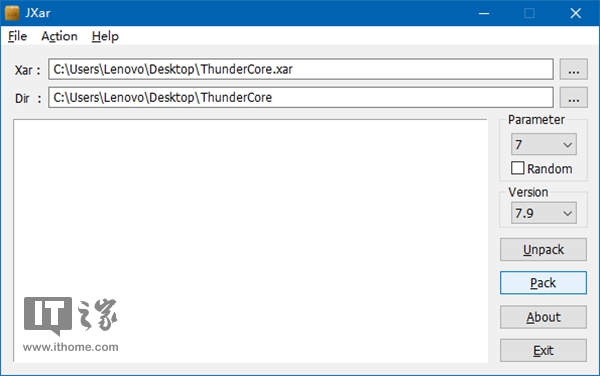Minimize the JXar window
Image resolution: width=600 pixels, height=376 pixels.
click(484, 13)
